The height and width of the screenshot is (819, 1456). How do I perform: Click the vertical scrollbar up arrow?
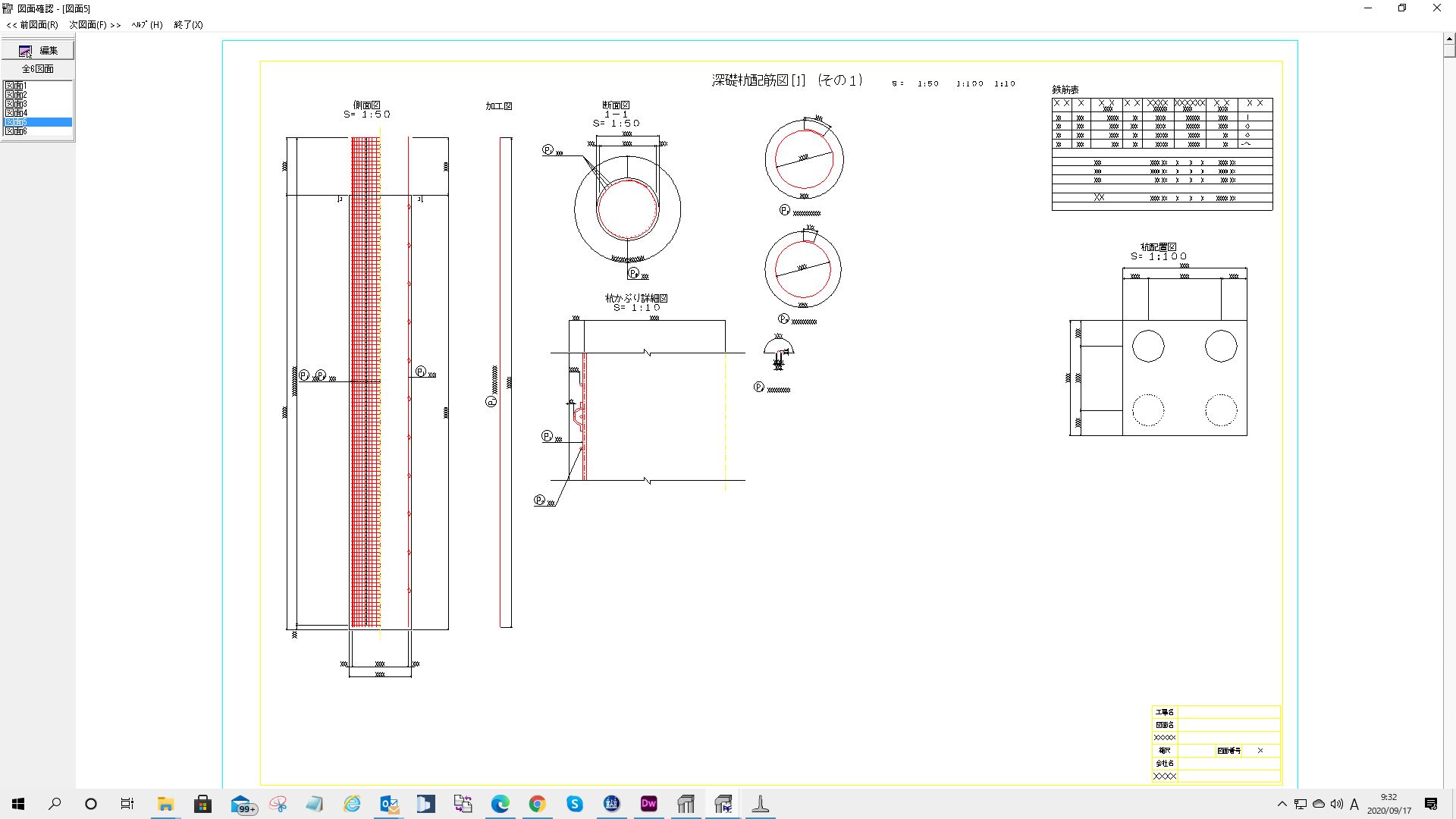(1448, 39)
